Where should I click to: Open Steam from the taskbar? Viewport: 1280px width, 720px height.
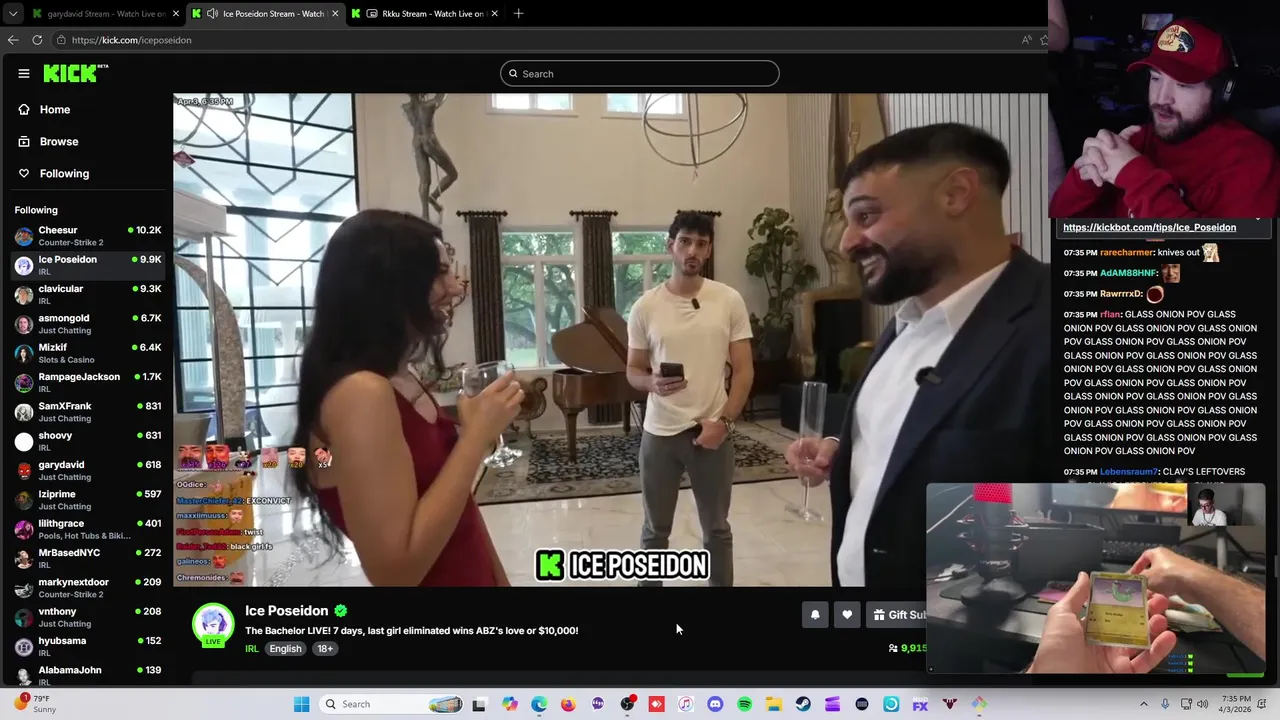click(x=803, y=704)
